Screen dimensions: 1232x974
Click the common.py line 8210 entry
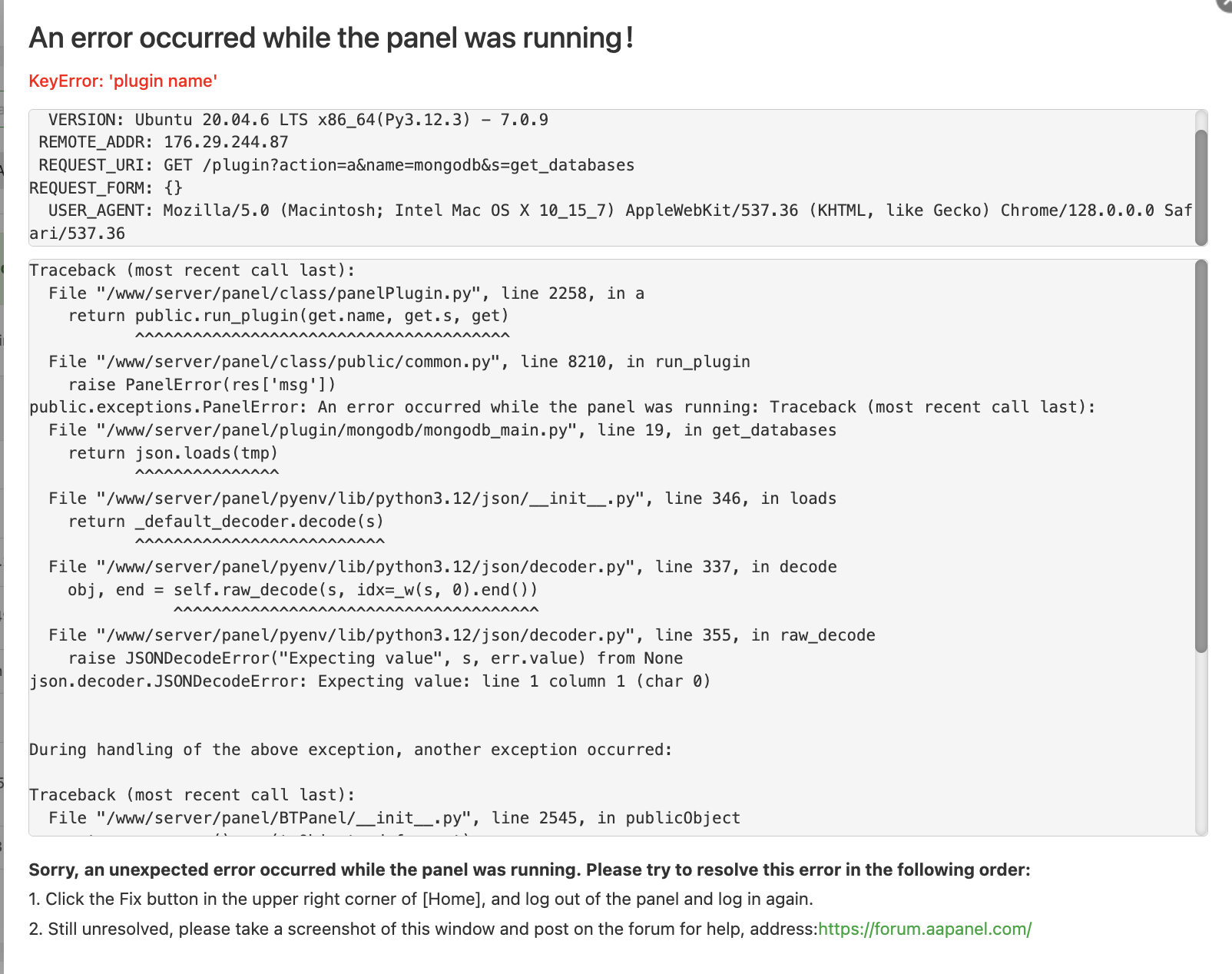(x=399, y=362)
